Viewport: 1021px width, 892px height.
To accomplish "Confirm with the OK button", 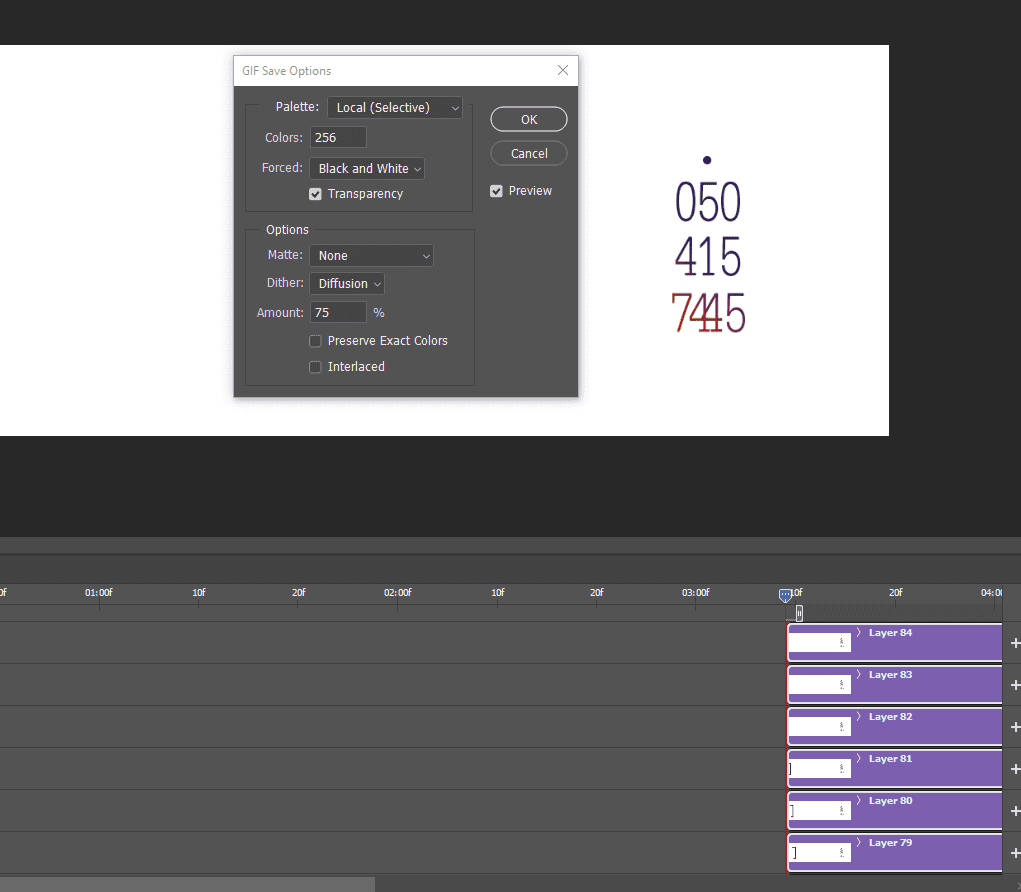I will 529,119.
